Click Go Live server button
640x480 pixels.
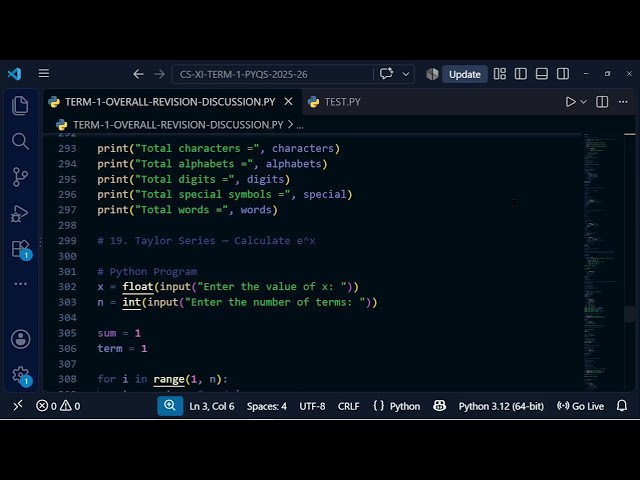580,406
